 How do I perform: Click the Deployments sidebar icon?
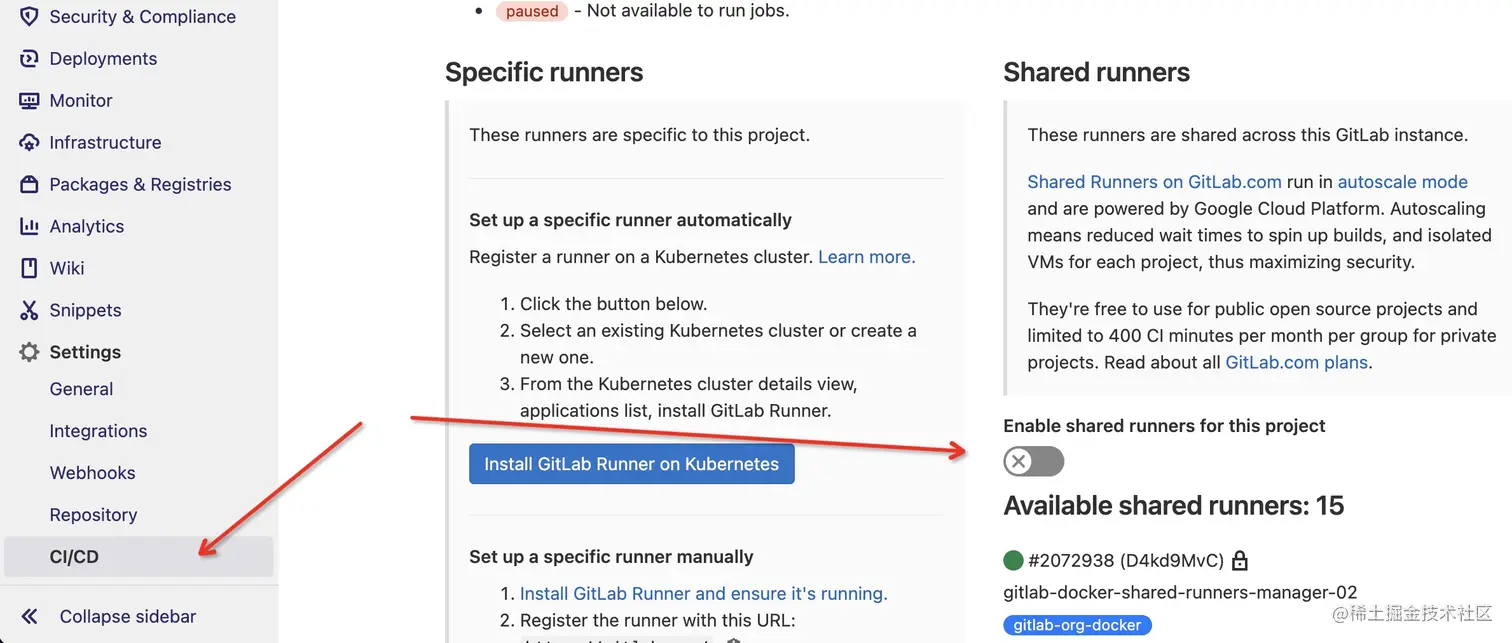[x=29, y=59]
